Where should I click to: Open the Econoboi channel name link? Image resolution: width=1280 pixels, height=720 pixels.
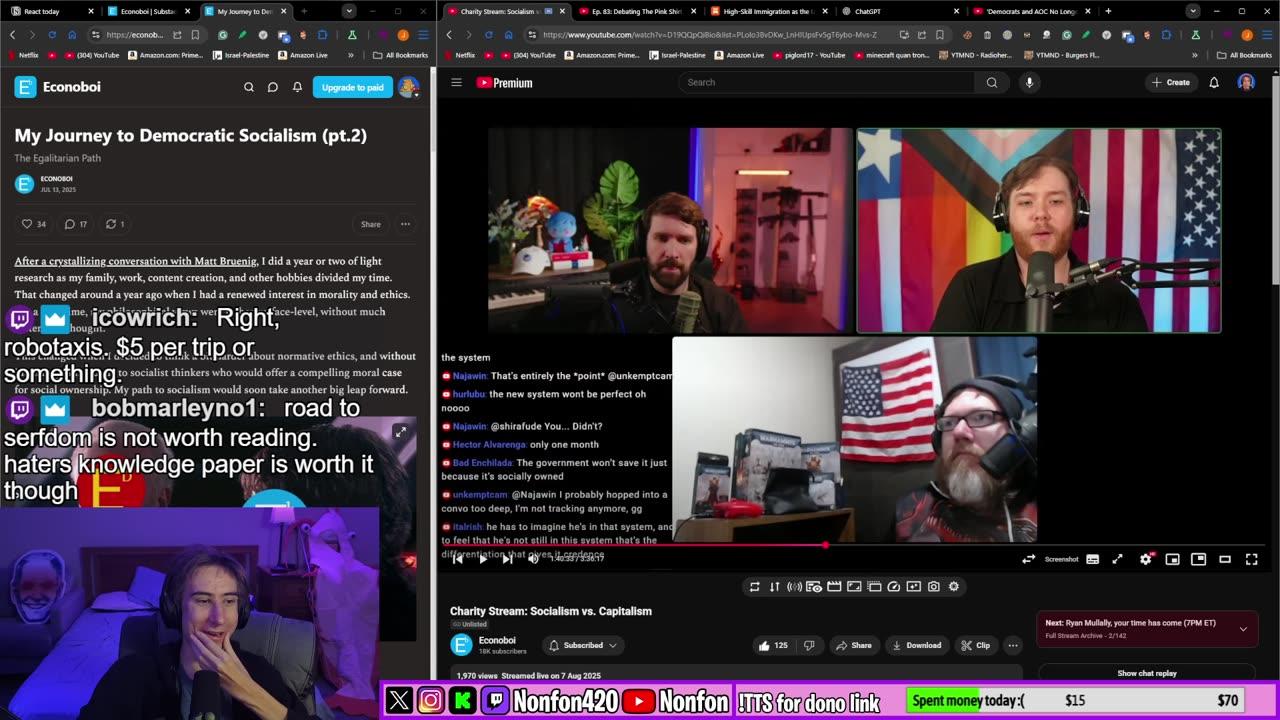click(x=497, y=640)
